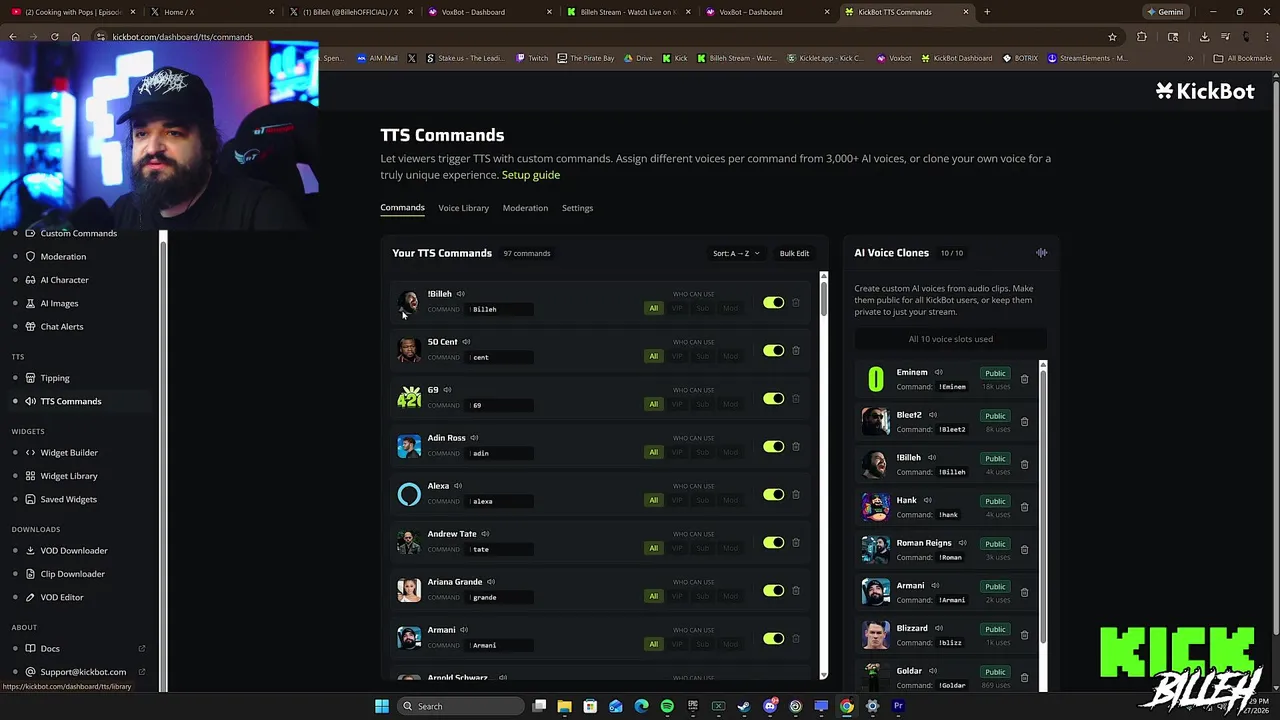Screen dimensions: 1280x720
Task: Open AI Character in the sidebar
Action: point(64,280)
